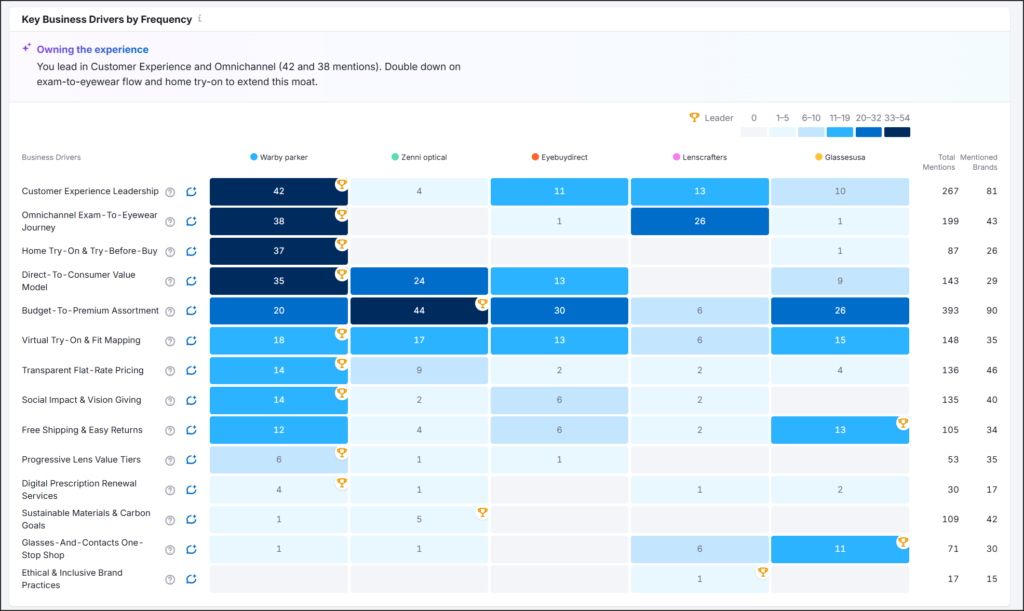Open help icon for Customer Experience Leadership
Image resolution: width=1024 pixels, height=611 pixels.
pos(170,192)
